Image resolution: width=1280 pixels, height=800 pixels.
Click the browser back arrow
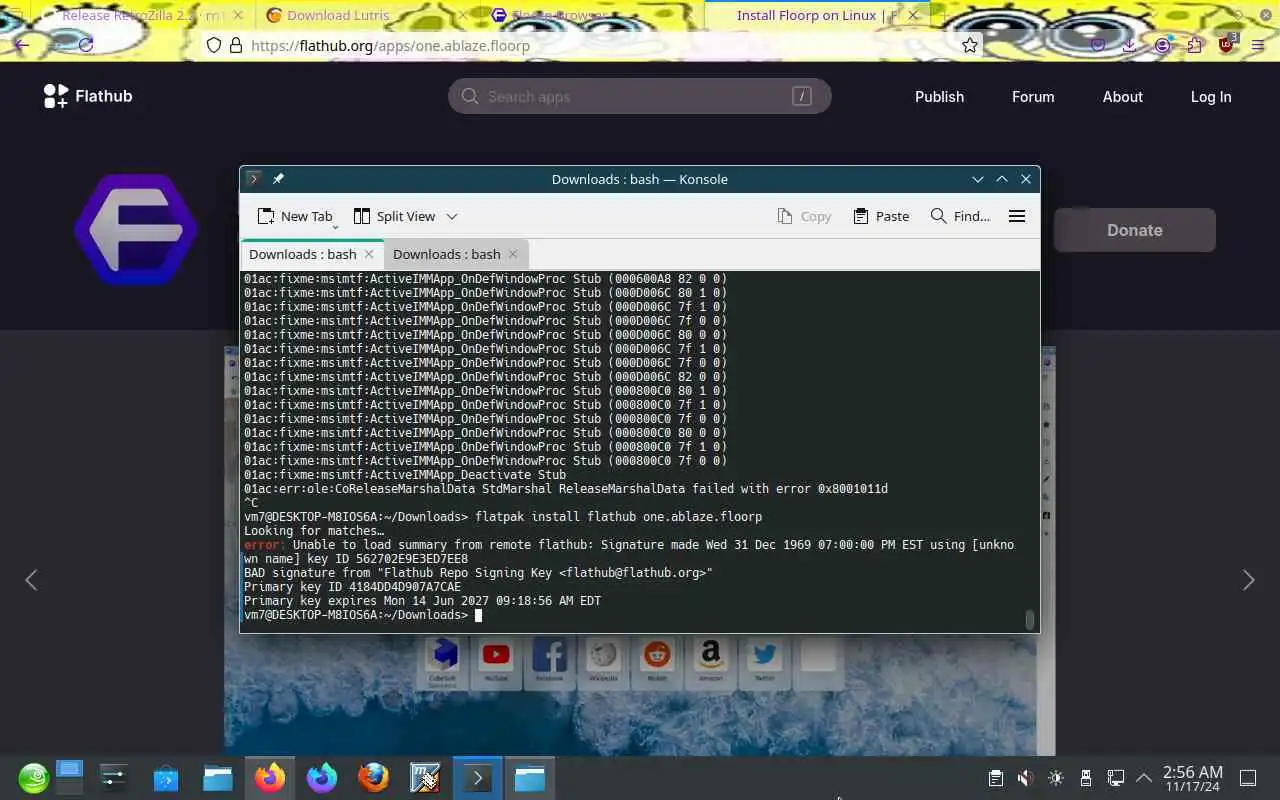[22, 45]
